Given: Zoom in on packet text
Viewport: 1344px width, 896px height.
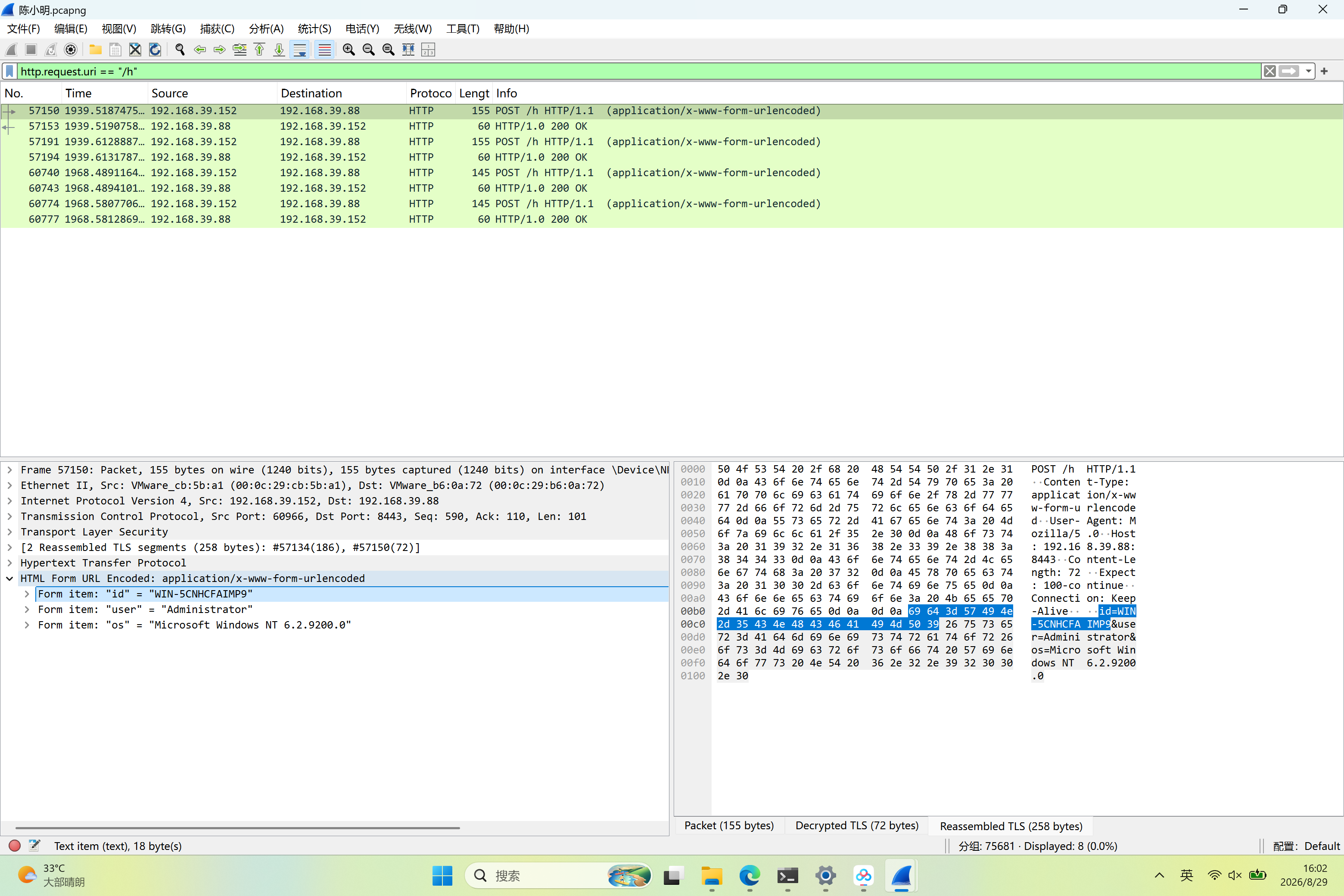Looking at the screenshot, I should click(x=348, y=50).
